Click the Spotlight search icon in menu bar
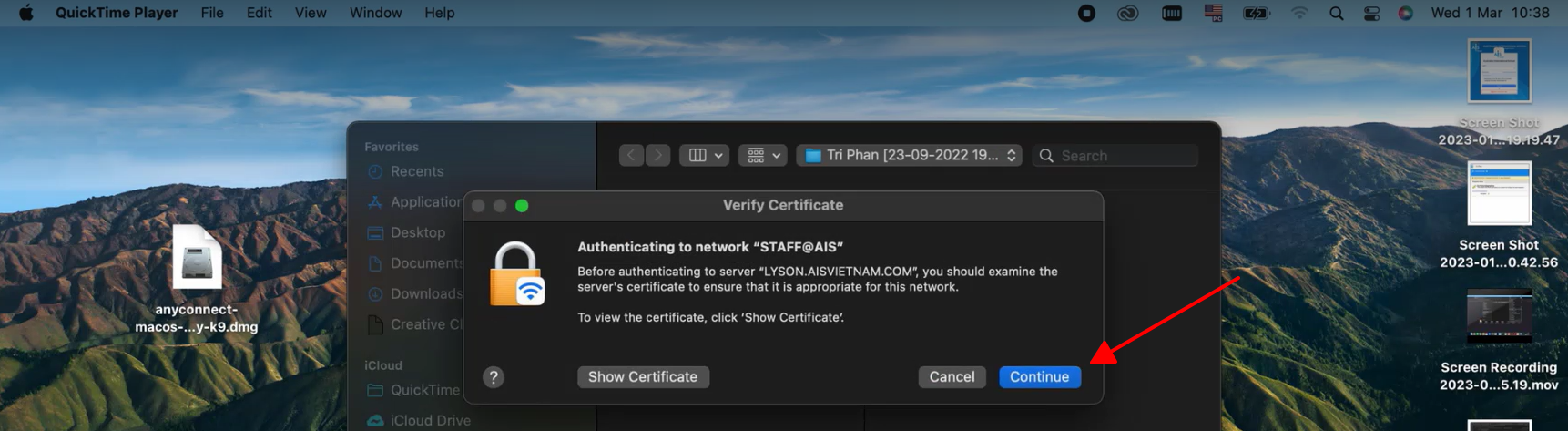The image size is (1568, 431). (x=1336, y=13)
